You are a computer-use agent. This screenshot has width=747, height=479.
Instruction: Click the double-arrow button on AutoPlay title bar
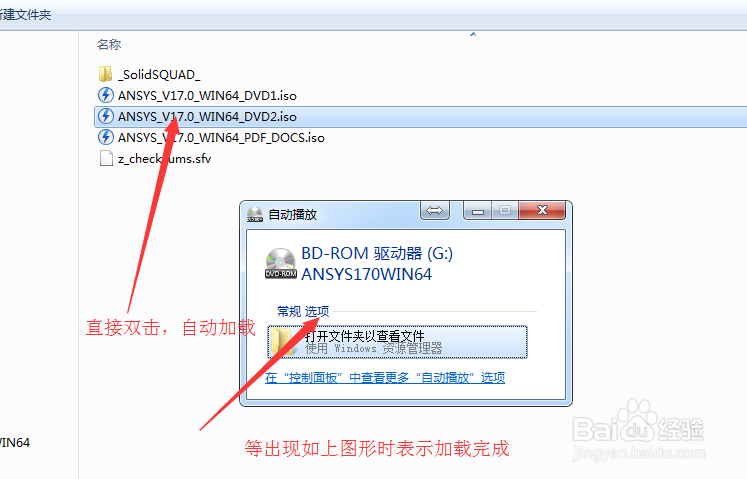(434, 210)
